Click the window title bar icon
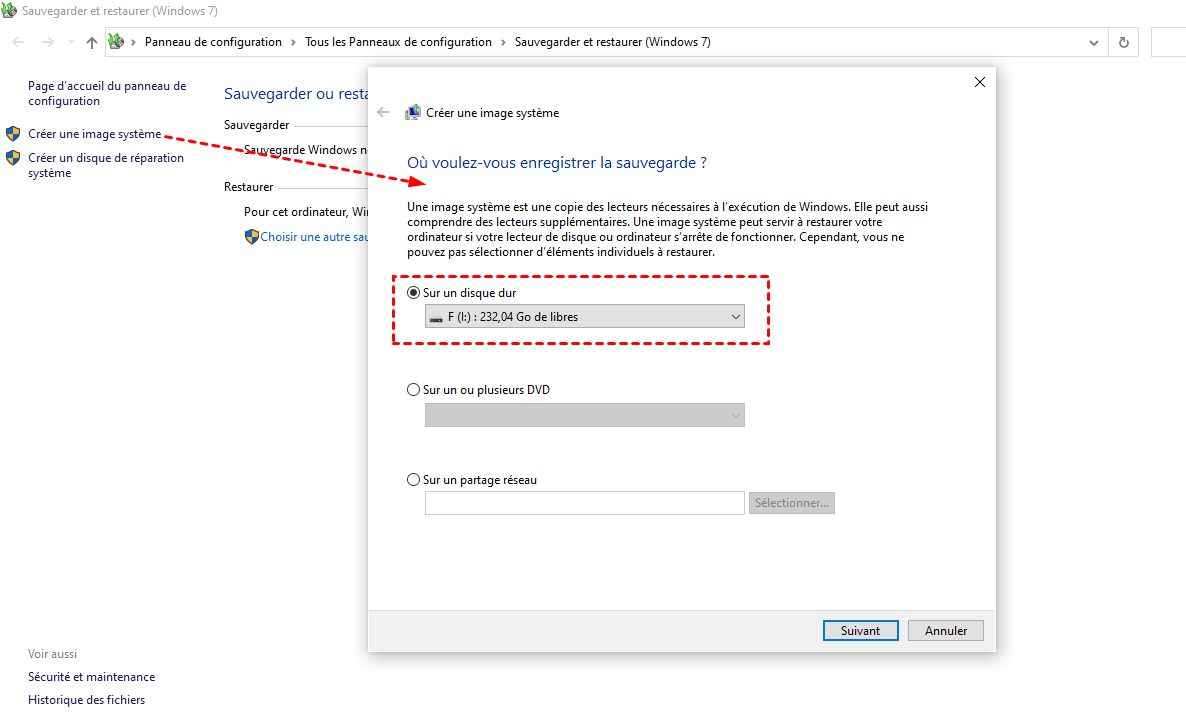1186x727 pixels. (x=9, y=11)
